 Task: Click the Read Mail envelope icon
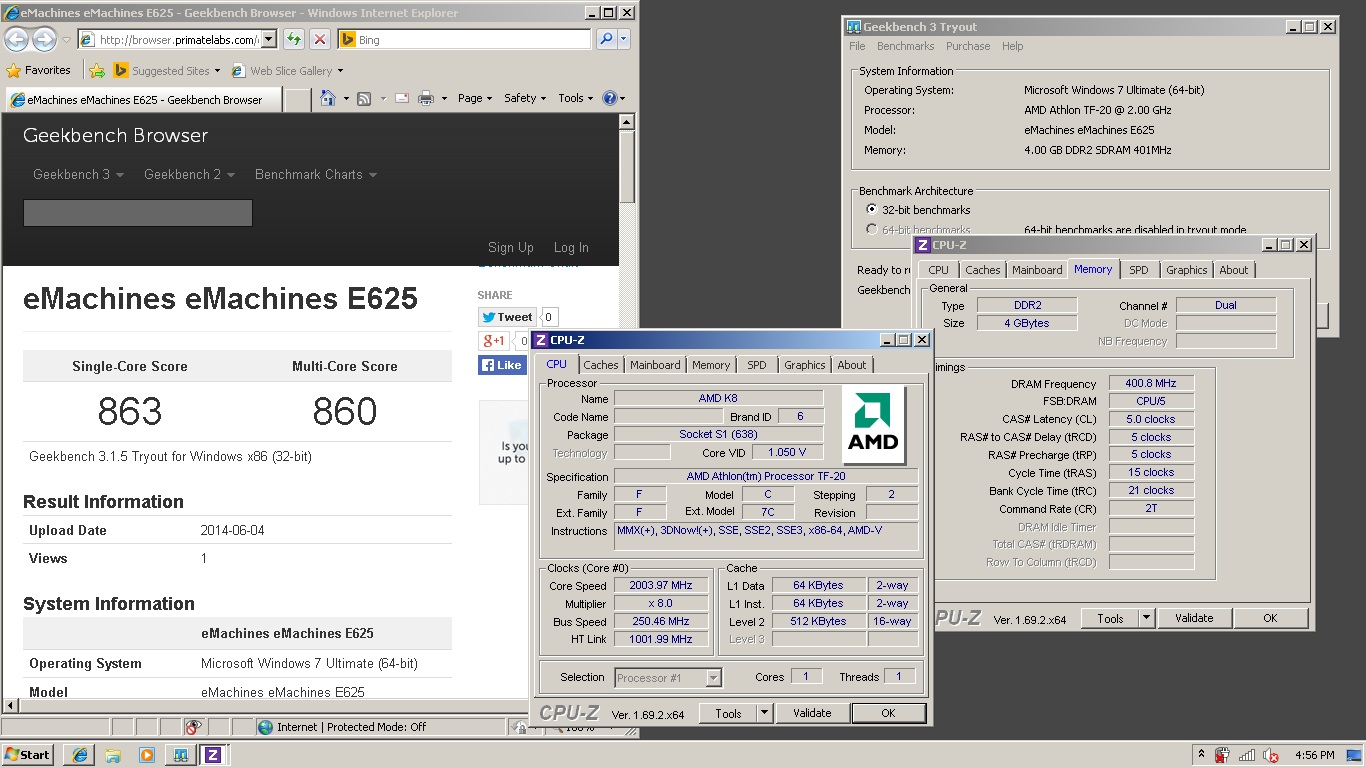(402, 98)
